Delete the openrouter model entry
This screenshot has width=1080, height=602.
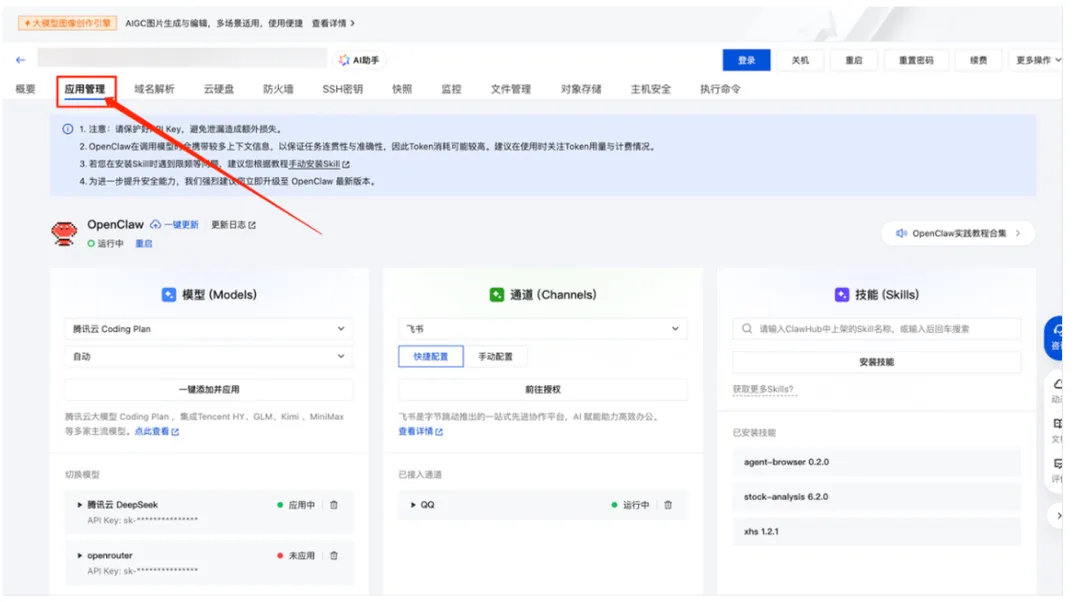pyautogui.click(x=334, y=556)
